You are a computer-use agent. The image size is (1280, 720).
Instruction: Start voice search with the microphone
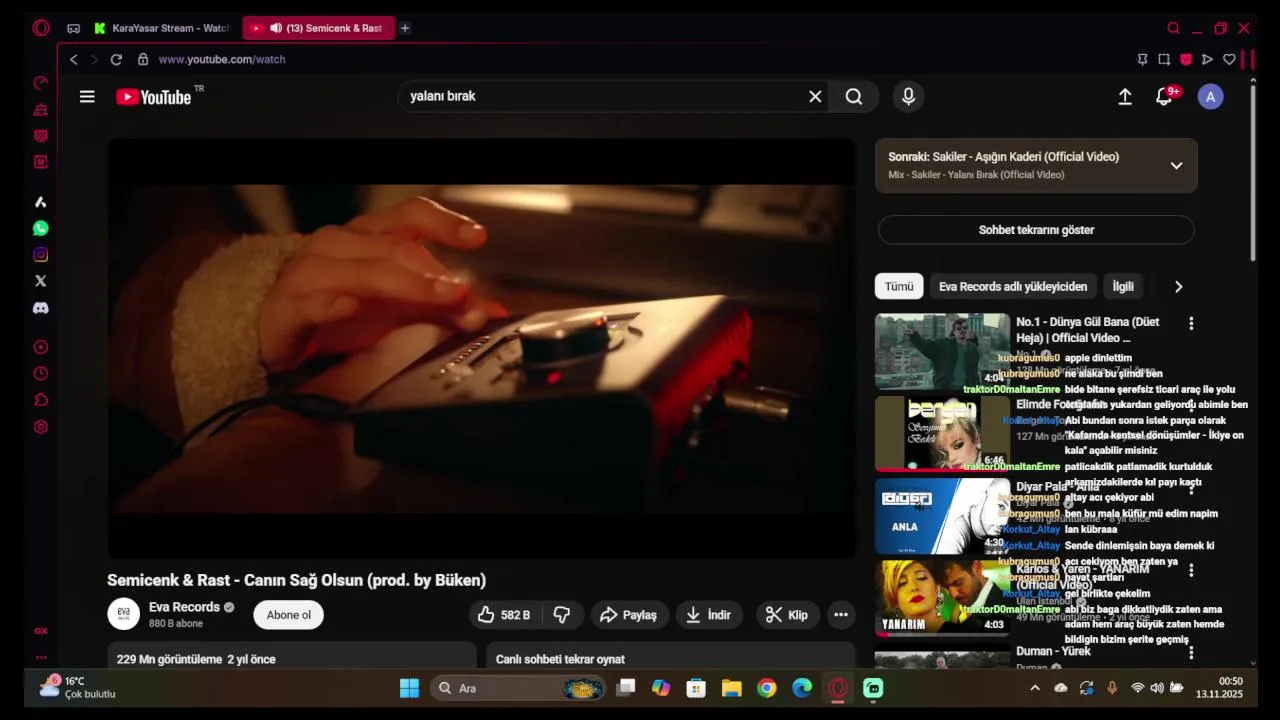(908, 96)
